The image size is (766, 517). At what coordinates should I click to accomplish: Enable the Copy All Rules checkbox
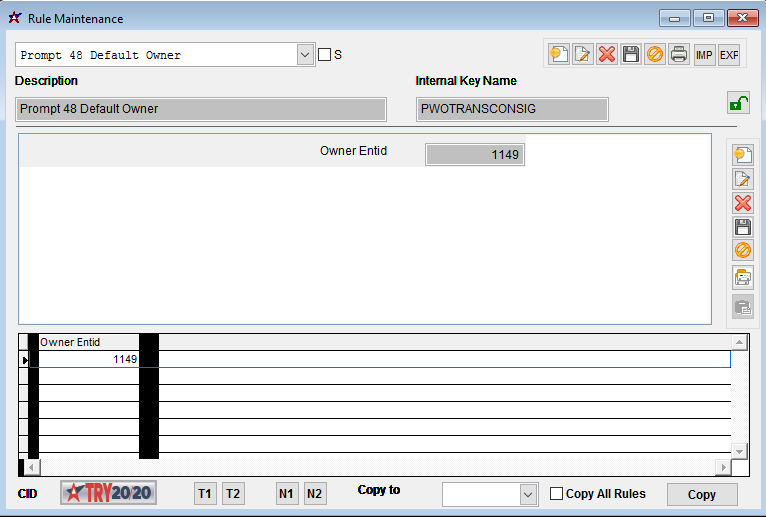point(558,494)
